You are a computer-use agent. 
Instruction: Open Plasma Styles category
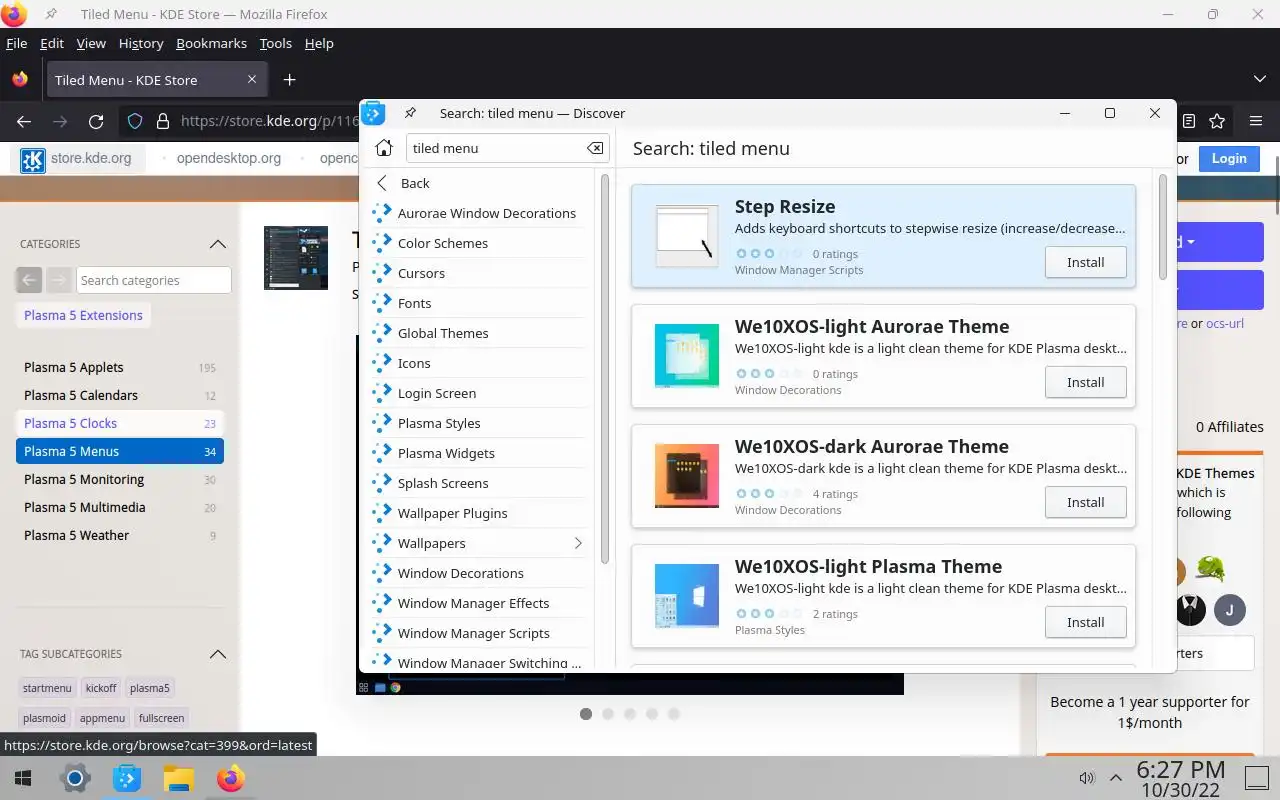pos(477,423)
